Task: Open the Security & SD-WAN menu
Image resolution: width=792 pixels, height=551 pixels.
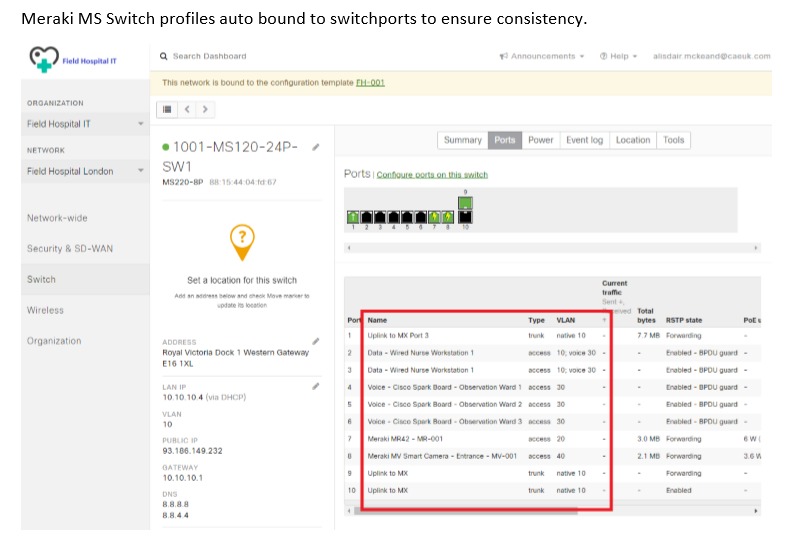Action: (x=70, y=248)
